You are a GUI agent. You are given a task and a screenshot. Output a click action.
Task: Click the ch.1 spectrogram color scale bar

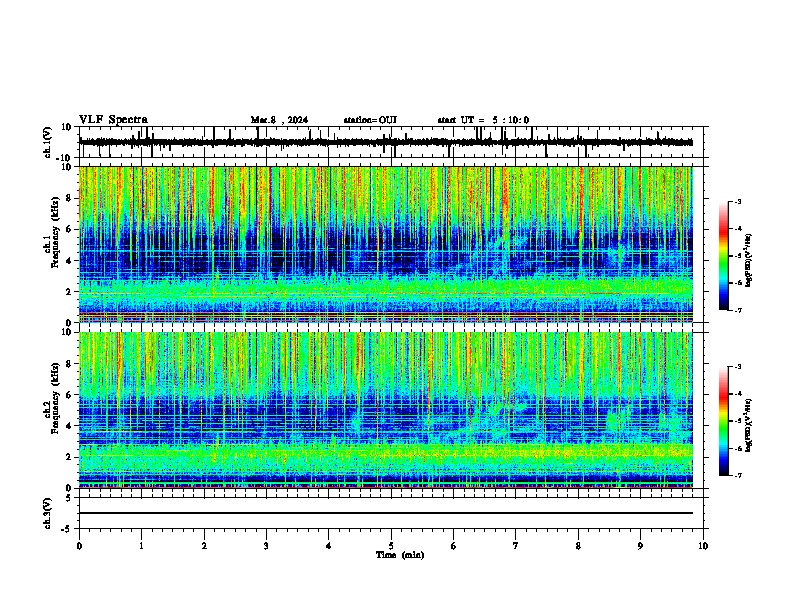724,256
